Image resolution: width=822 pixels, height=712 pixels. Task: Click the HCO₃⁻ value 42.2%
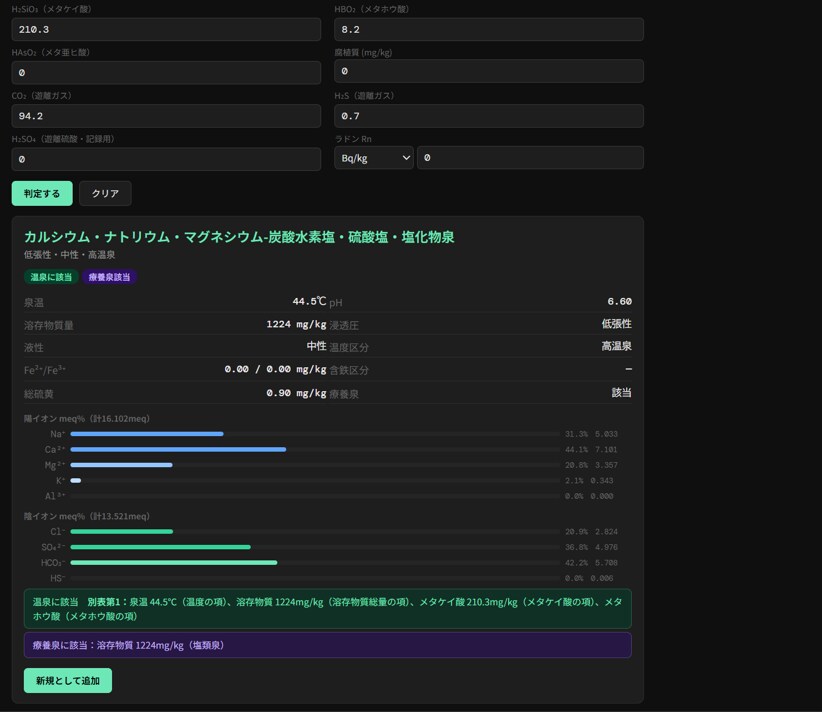576,563
